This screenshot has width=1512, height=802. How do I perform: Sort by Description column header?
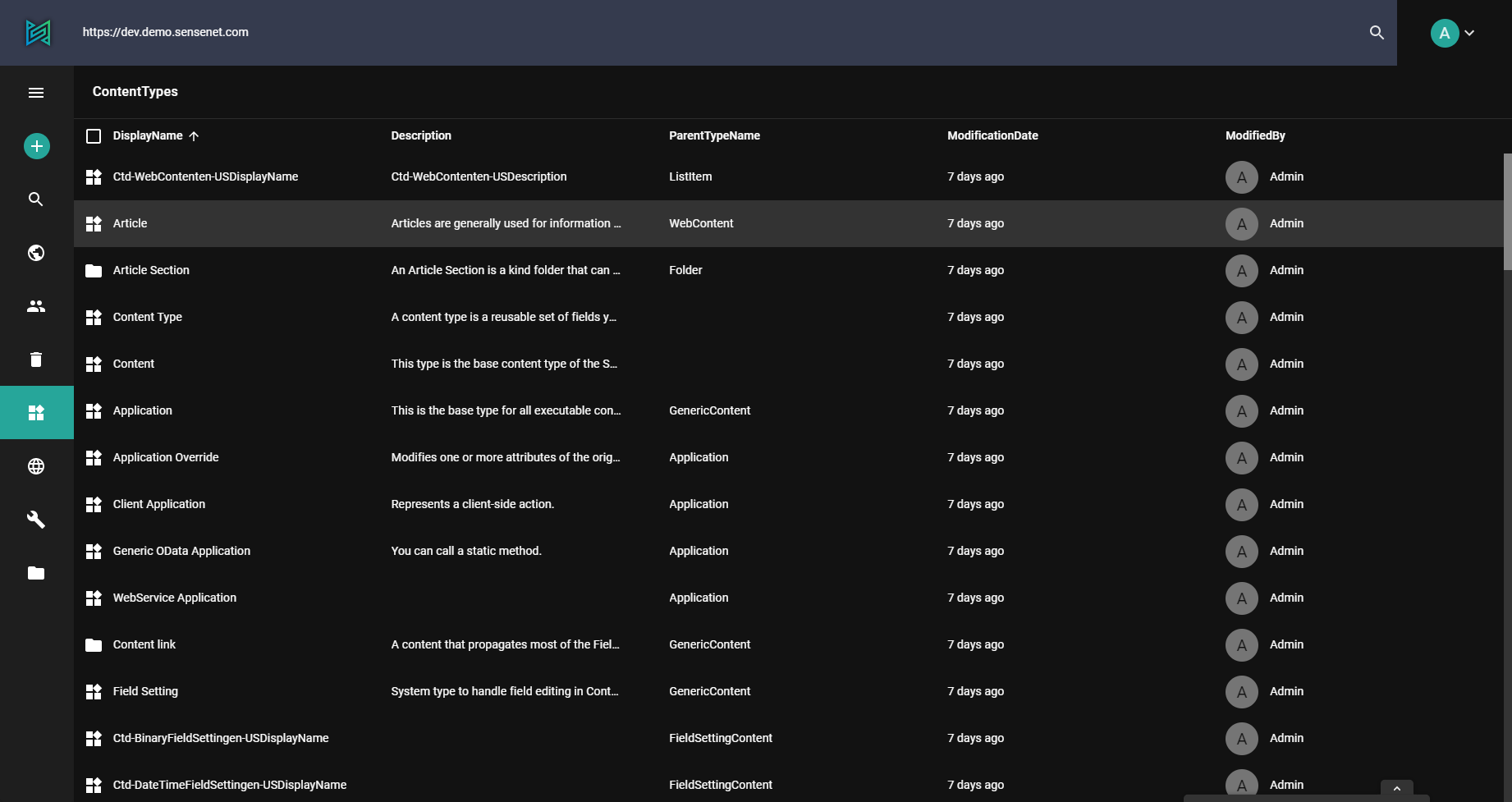click(421, 135)
